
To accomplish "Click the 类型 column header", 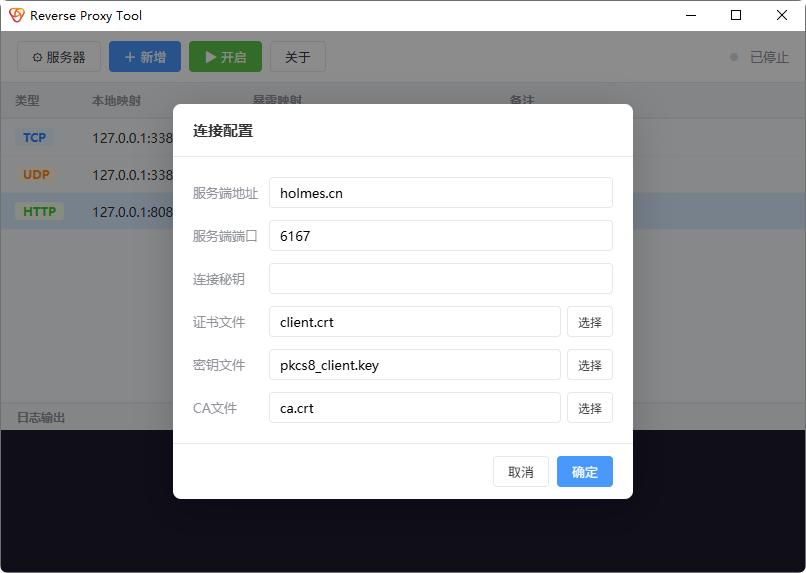I will pyautogui.click(x=27, y=101).
